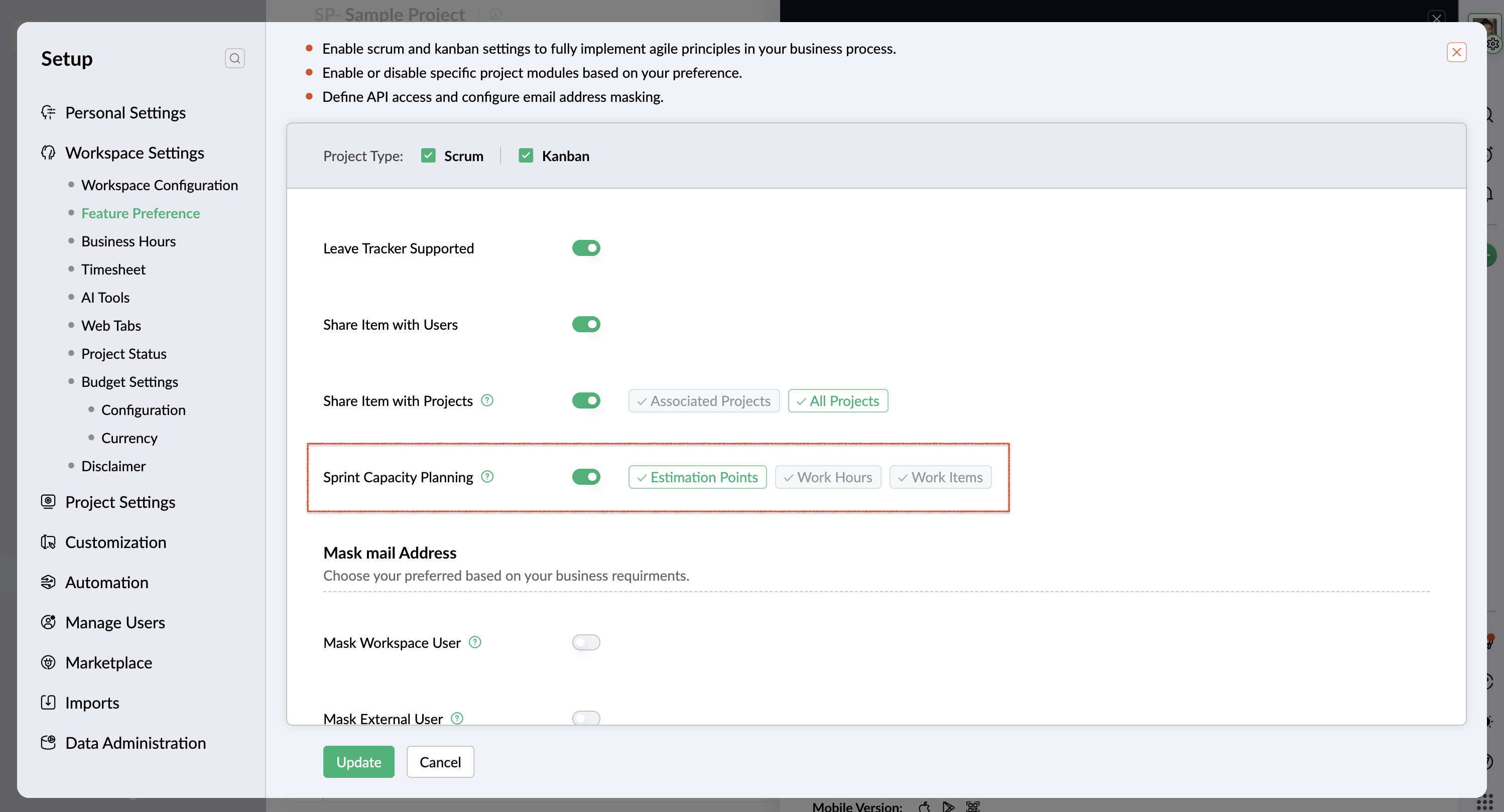1504x812 pixels.
Task: Expand Project Settings section
Action: (119, 502)
